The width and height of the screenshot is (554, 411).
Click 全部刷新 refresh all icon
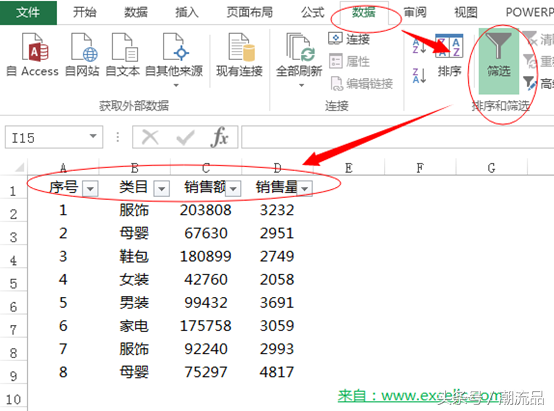[x=299, y=47]
